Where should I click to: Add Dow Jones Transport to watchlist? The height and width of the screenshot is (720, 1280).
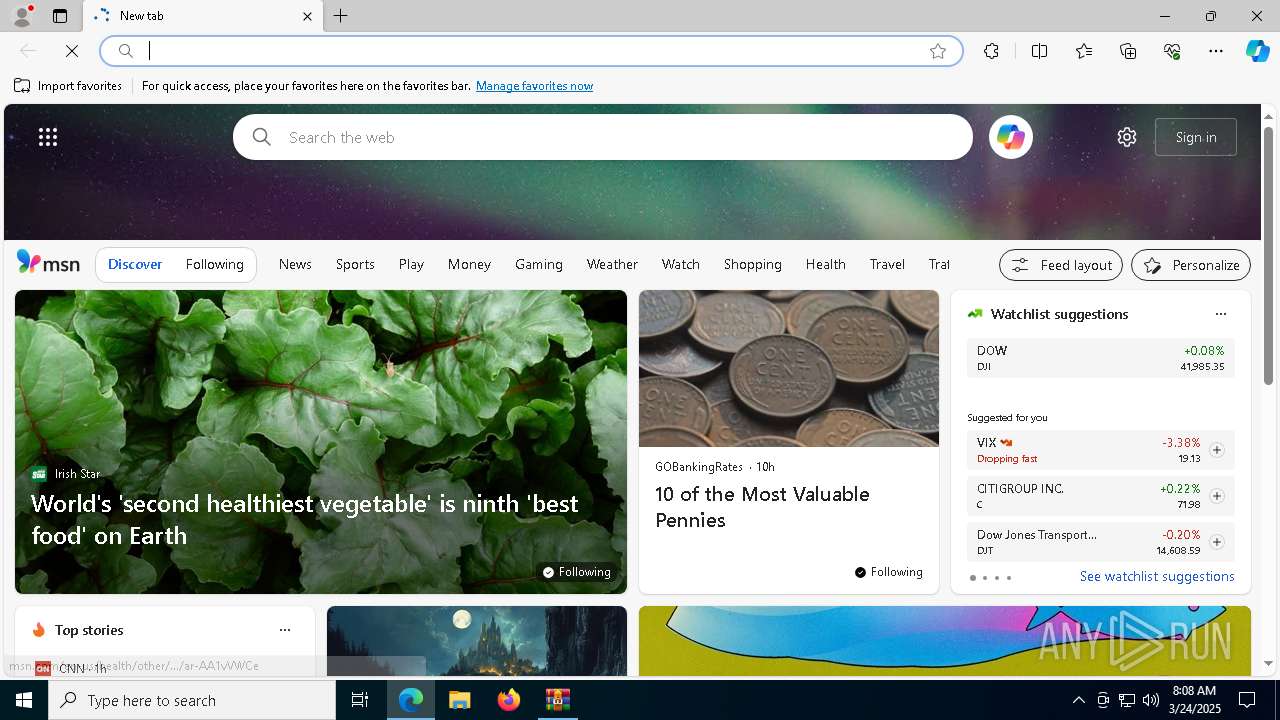[x=1216, y=542]
